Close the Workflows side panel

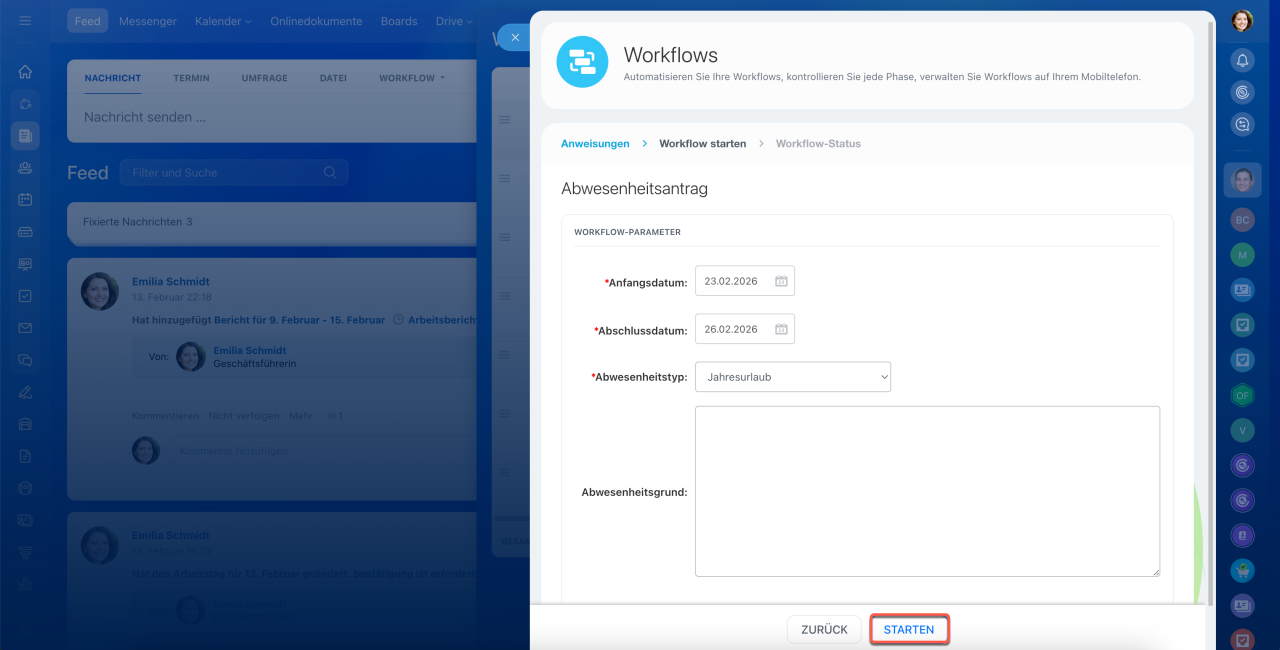pyautogui.click(x=515, y=37)
